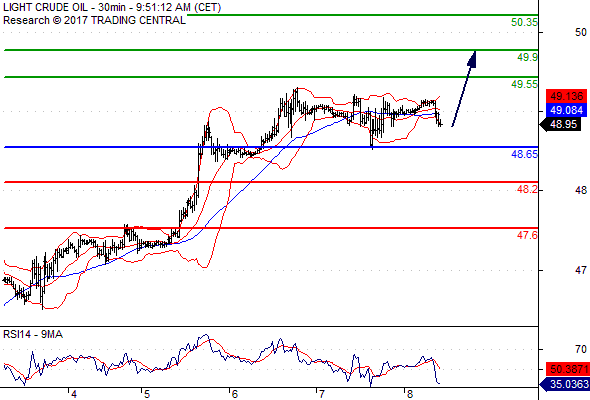Click the RSI axis label 70
The image size is (590, 400).
click(581, 350)
